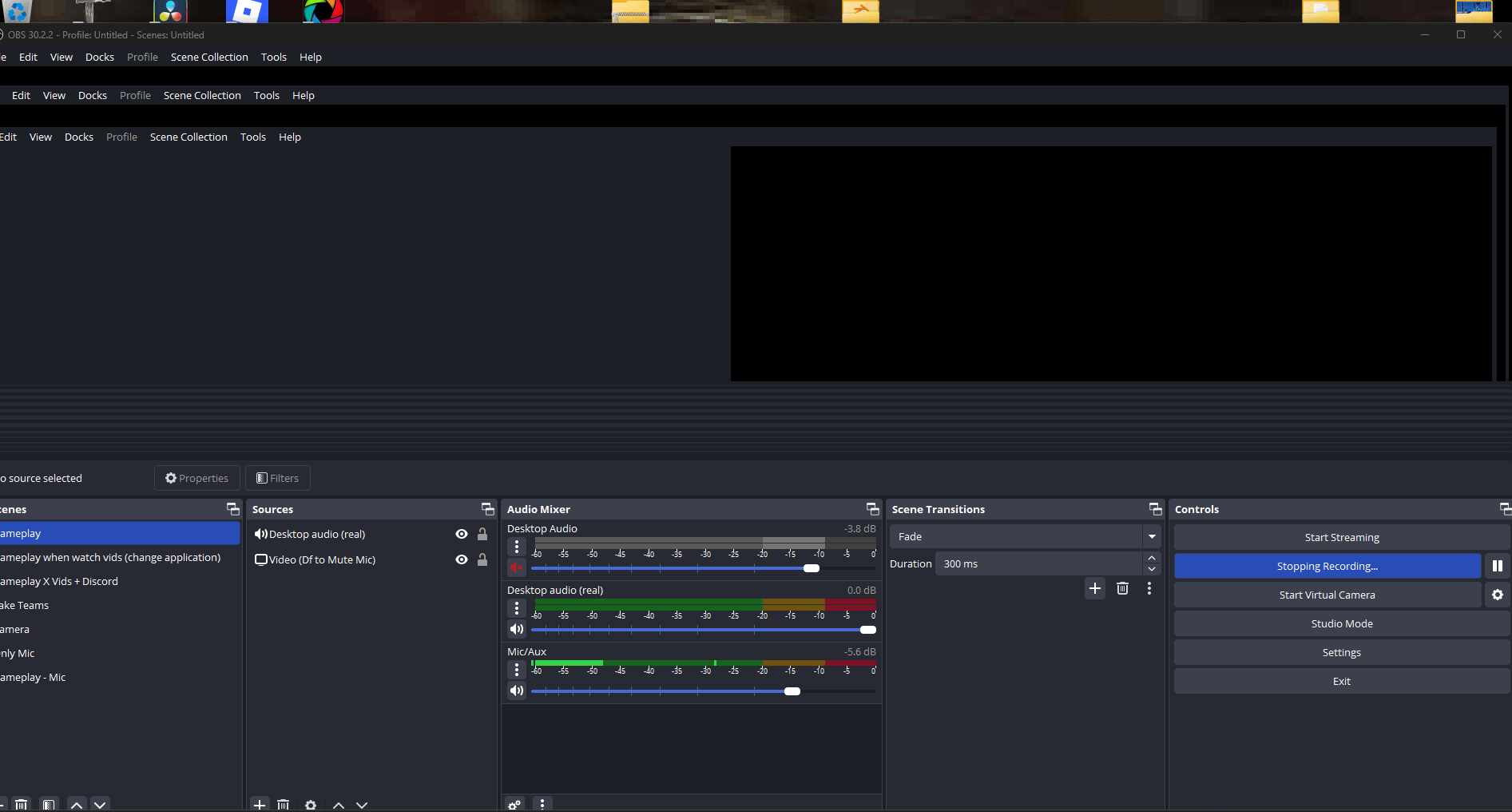Image resolution: width=1512 pixels, height=812 pixels.
Task: Open source Properties button
Action: pos(197,478)
